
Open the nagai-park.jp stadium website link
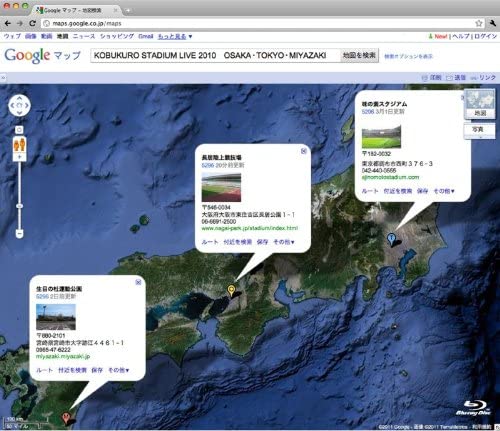pos(250,228)
